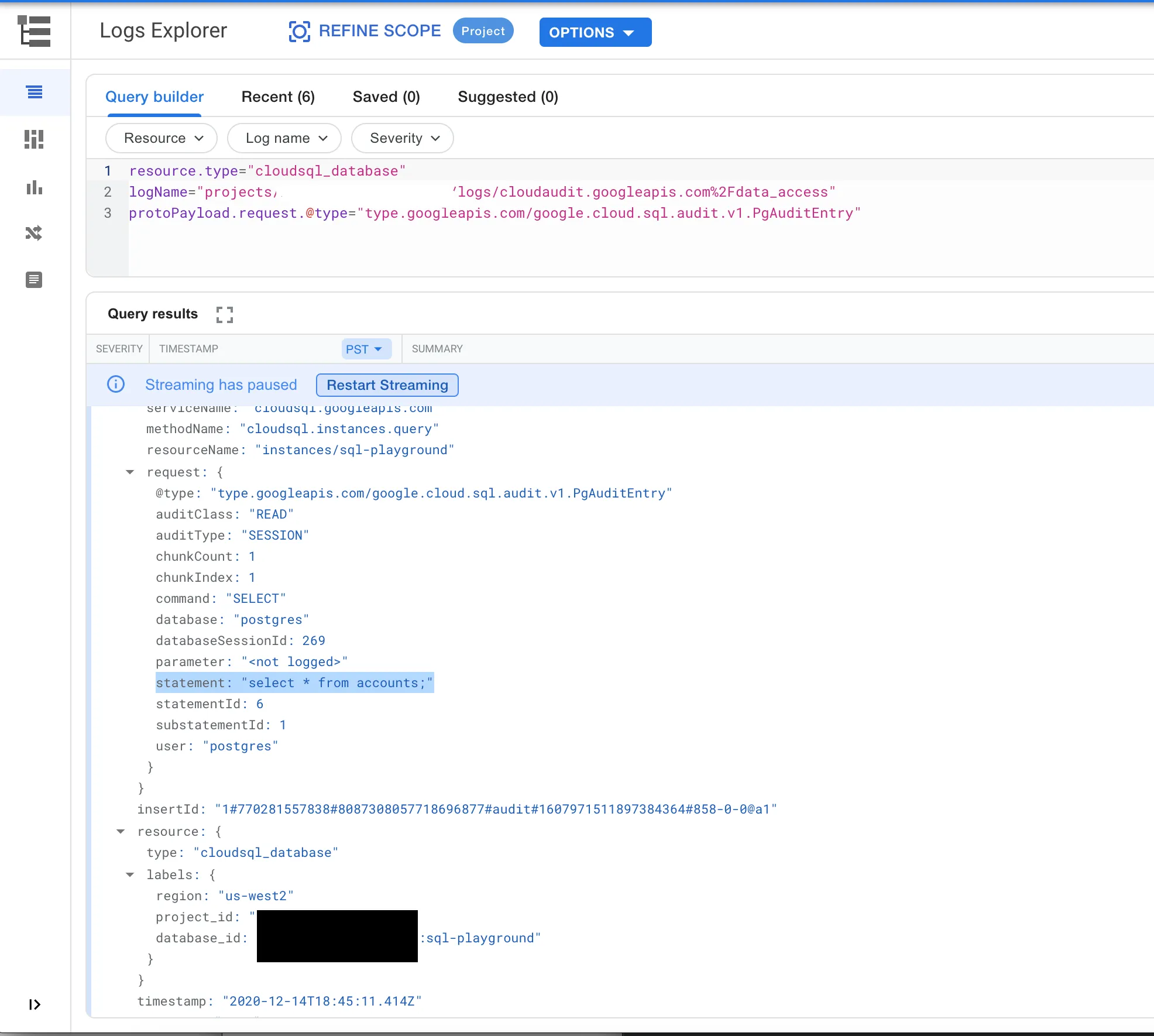
Task: Click the Cloud Logging product icon
Action: [x=34, y=31]
